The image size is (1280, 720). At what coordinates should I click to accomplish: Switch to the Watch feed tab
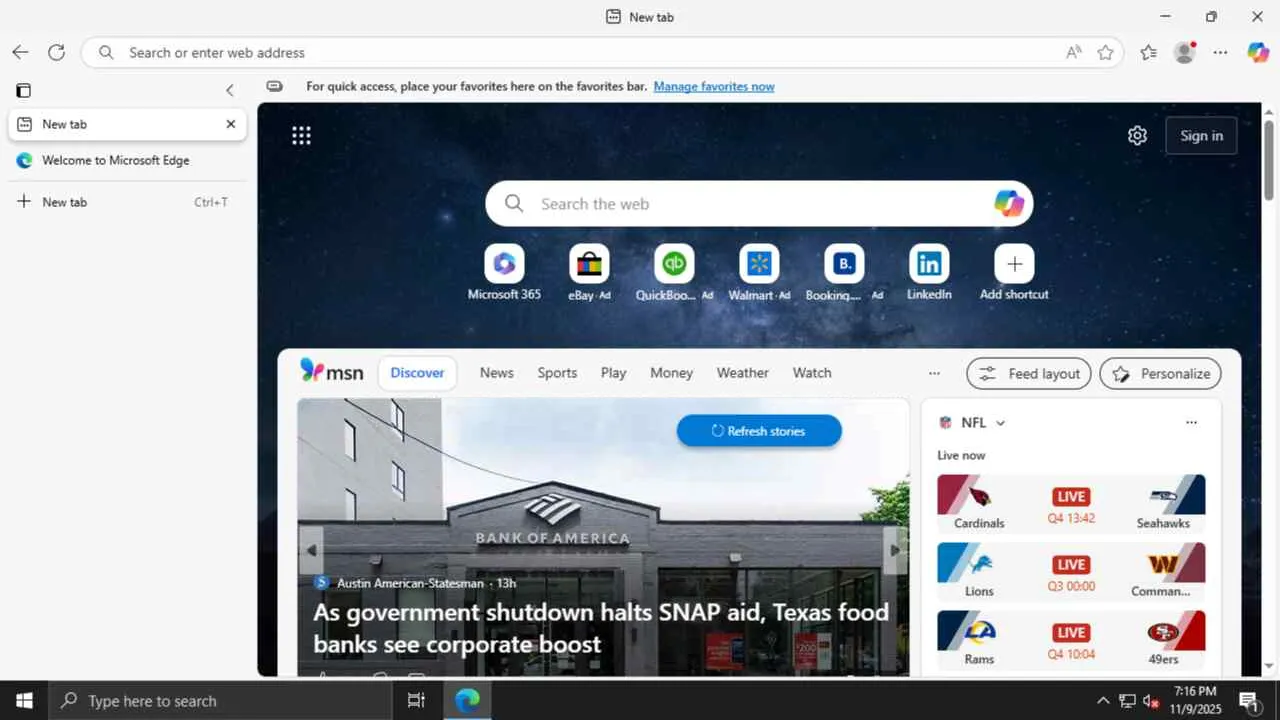pyautogui.click(x=812, y=373)
